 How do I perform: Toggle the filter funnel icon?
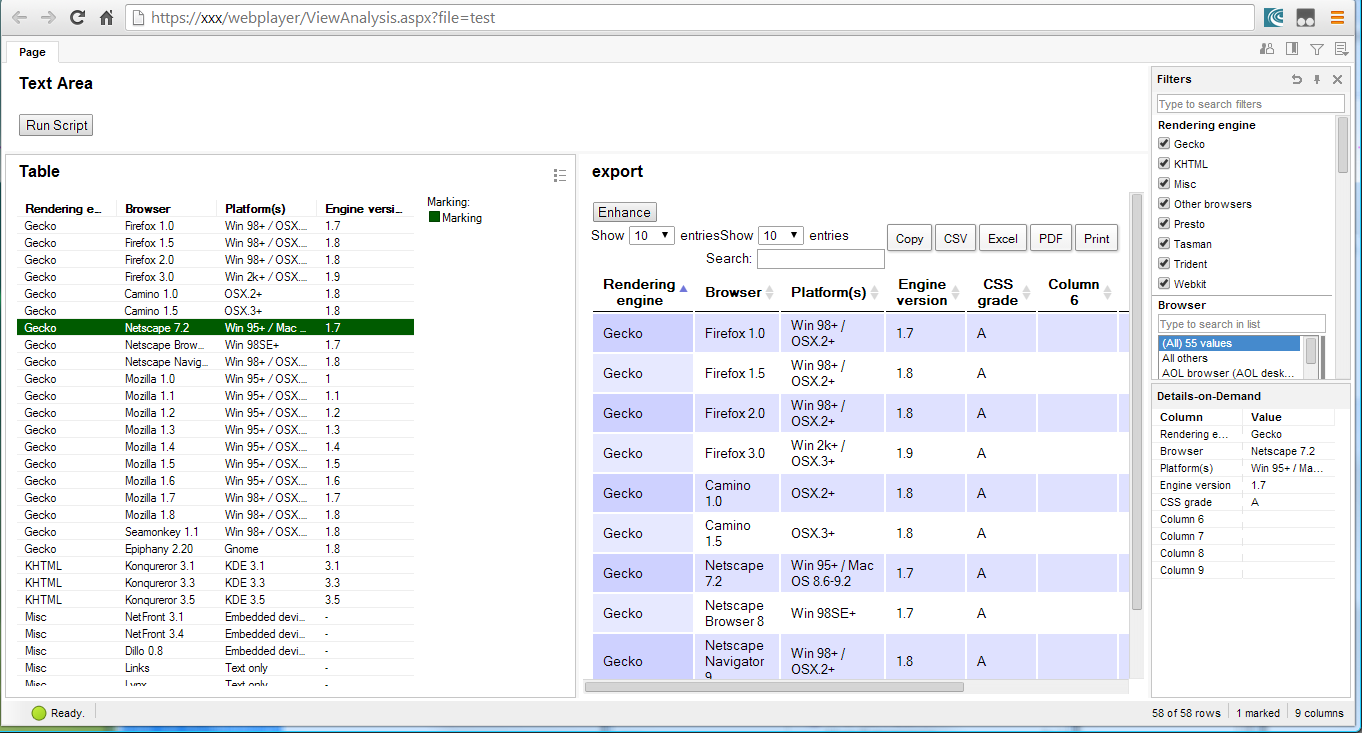click(1317, 48)
